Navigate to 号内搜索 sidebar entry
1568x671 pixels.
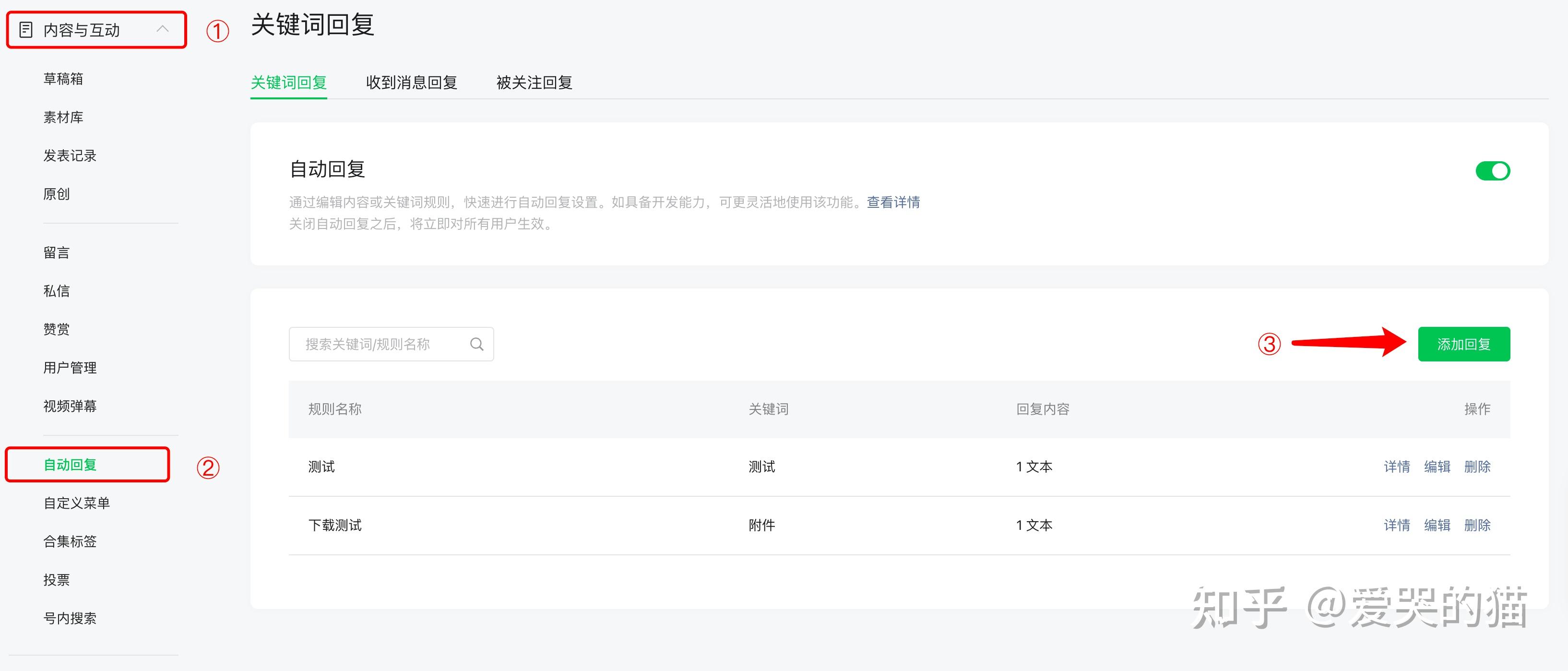click(x=70, y=619)
